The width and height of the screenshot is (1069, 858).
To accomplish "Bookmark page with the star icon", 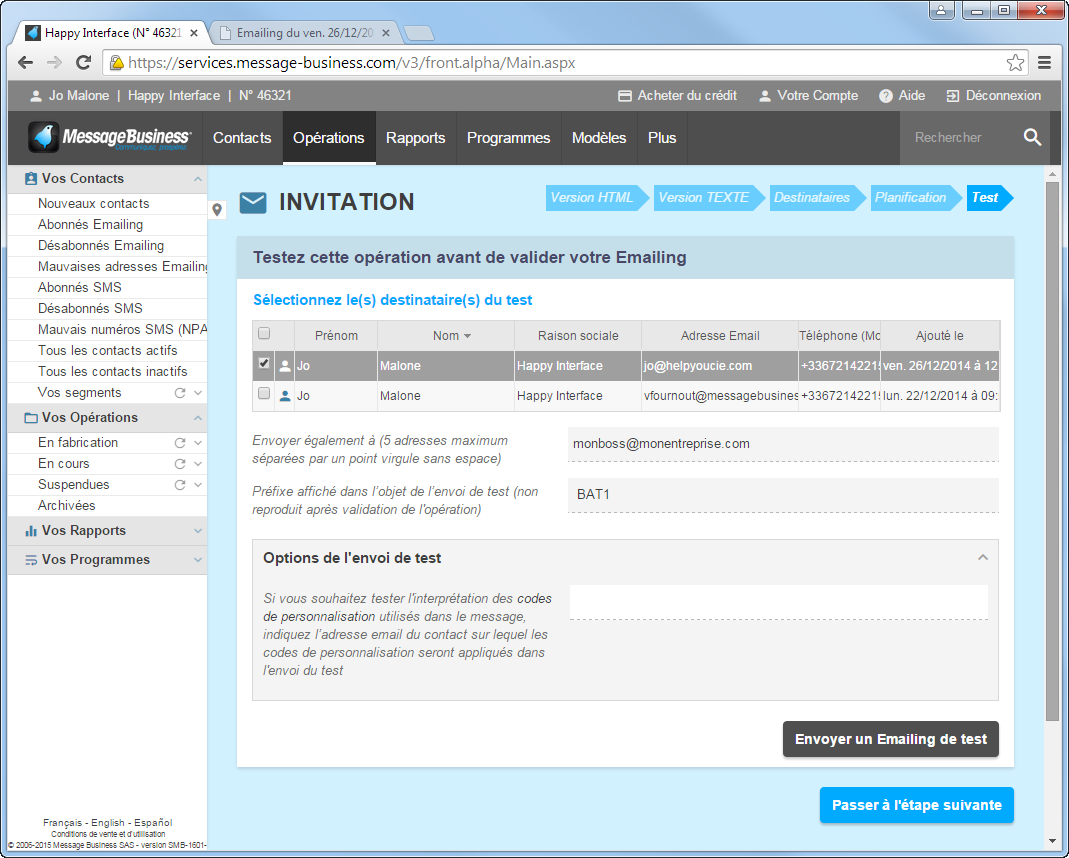I will (x=1015, y=63).
